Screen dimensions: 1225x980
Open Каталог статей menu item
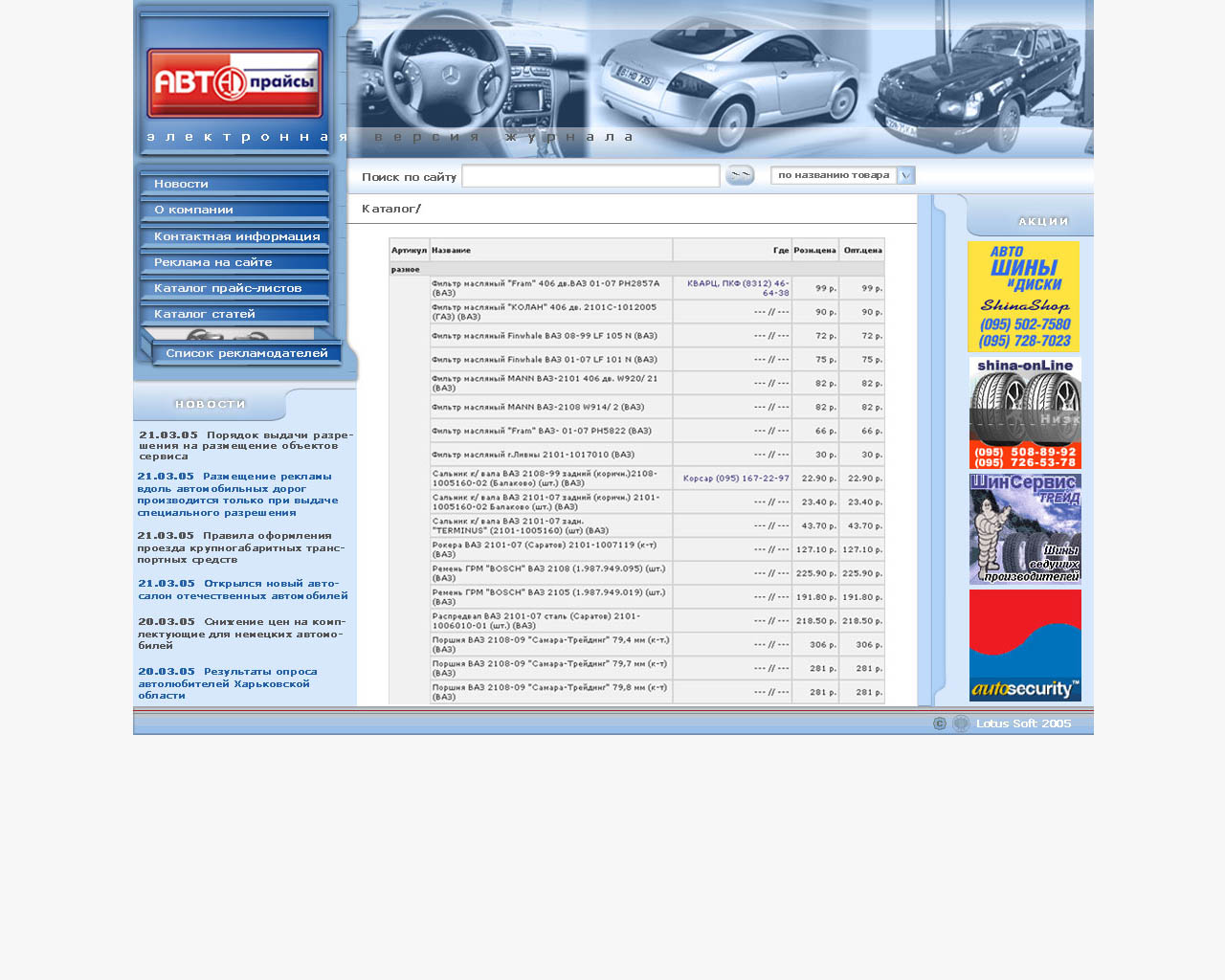point(234,314)
